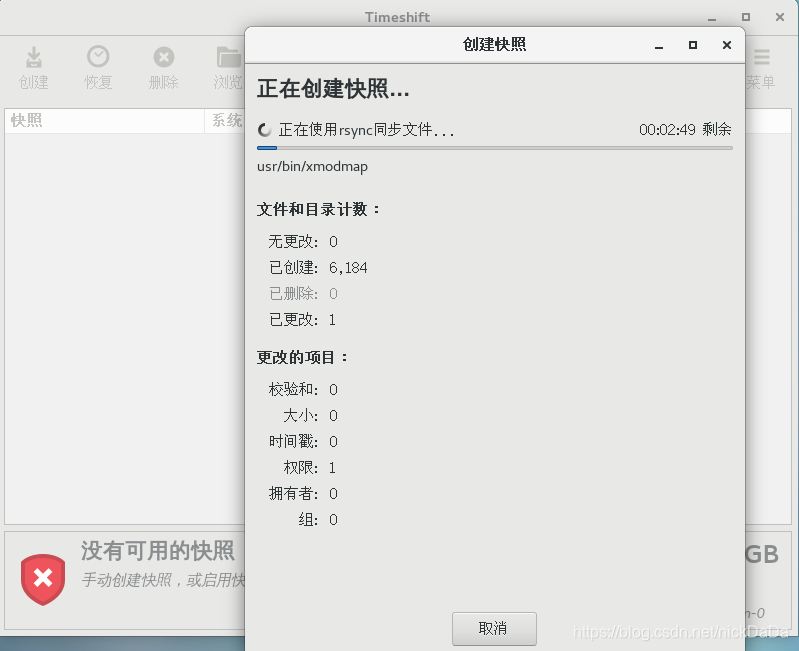
Task: Maximize the 创建快照 dialog
Action: (x=693, y=45)
